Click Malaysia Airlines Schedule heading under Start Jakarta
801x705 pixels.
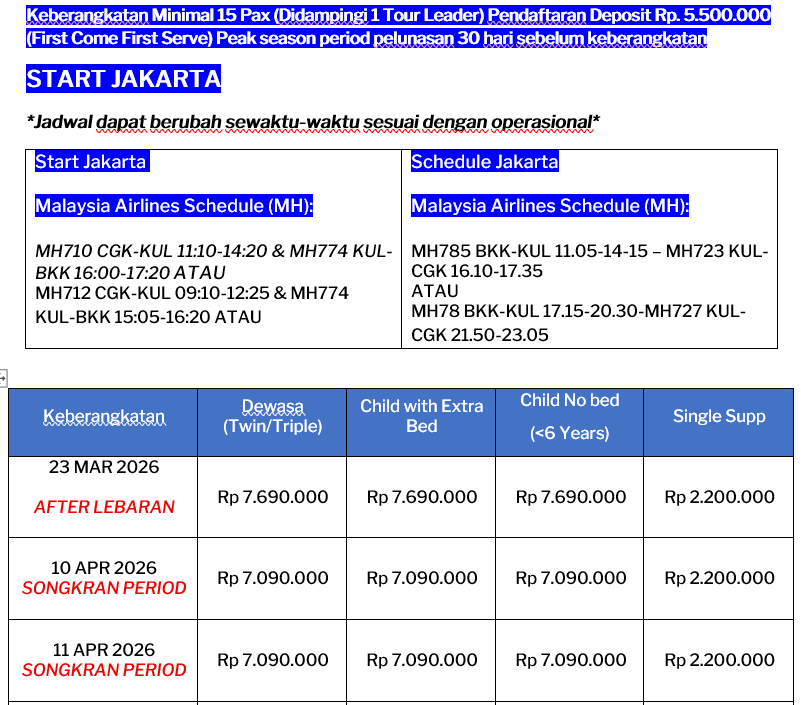click(x=174, y=206)
